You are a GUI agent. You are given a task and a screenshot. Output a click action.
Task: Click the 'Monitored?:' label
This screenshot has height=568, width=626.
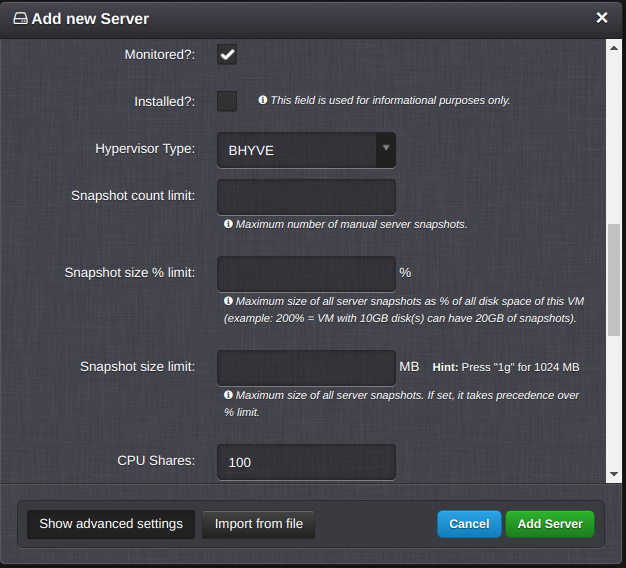[160, 54]
